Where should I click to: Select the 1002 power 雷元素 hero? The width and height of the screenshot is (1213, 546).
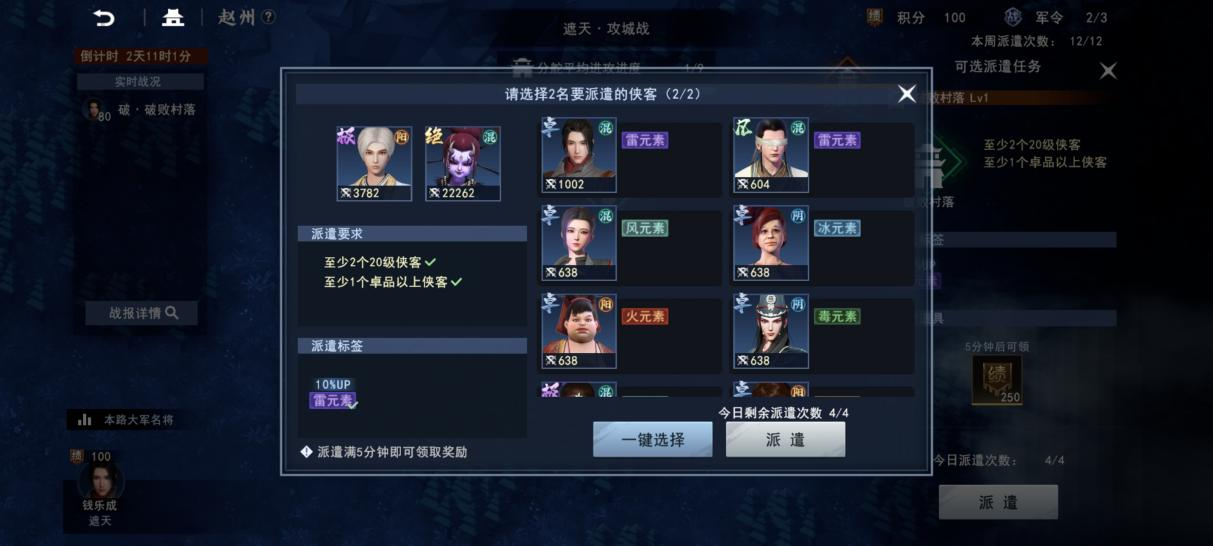click(579, 155)
